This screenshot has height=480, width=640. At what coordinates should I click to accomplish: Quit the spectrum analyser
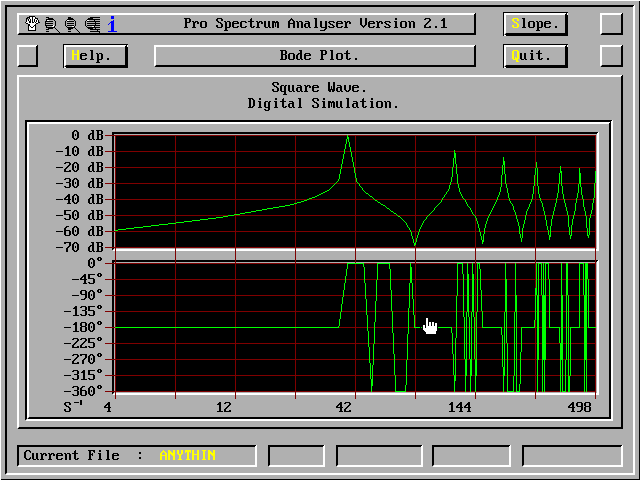pos(535,56)
